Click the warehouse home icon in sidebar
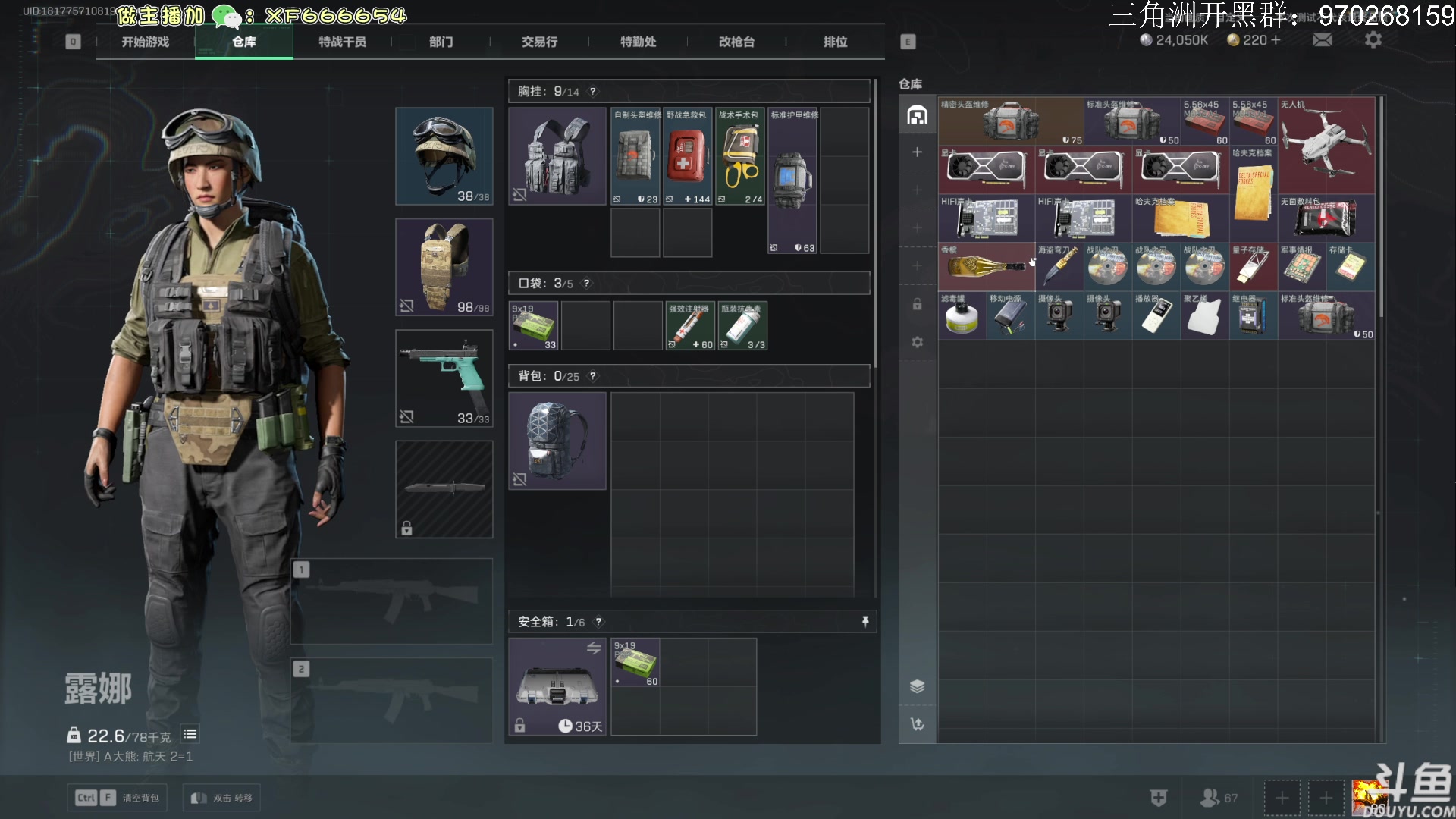This screenshot has height=819, width=1456. click(x=917, y=115)
